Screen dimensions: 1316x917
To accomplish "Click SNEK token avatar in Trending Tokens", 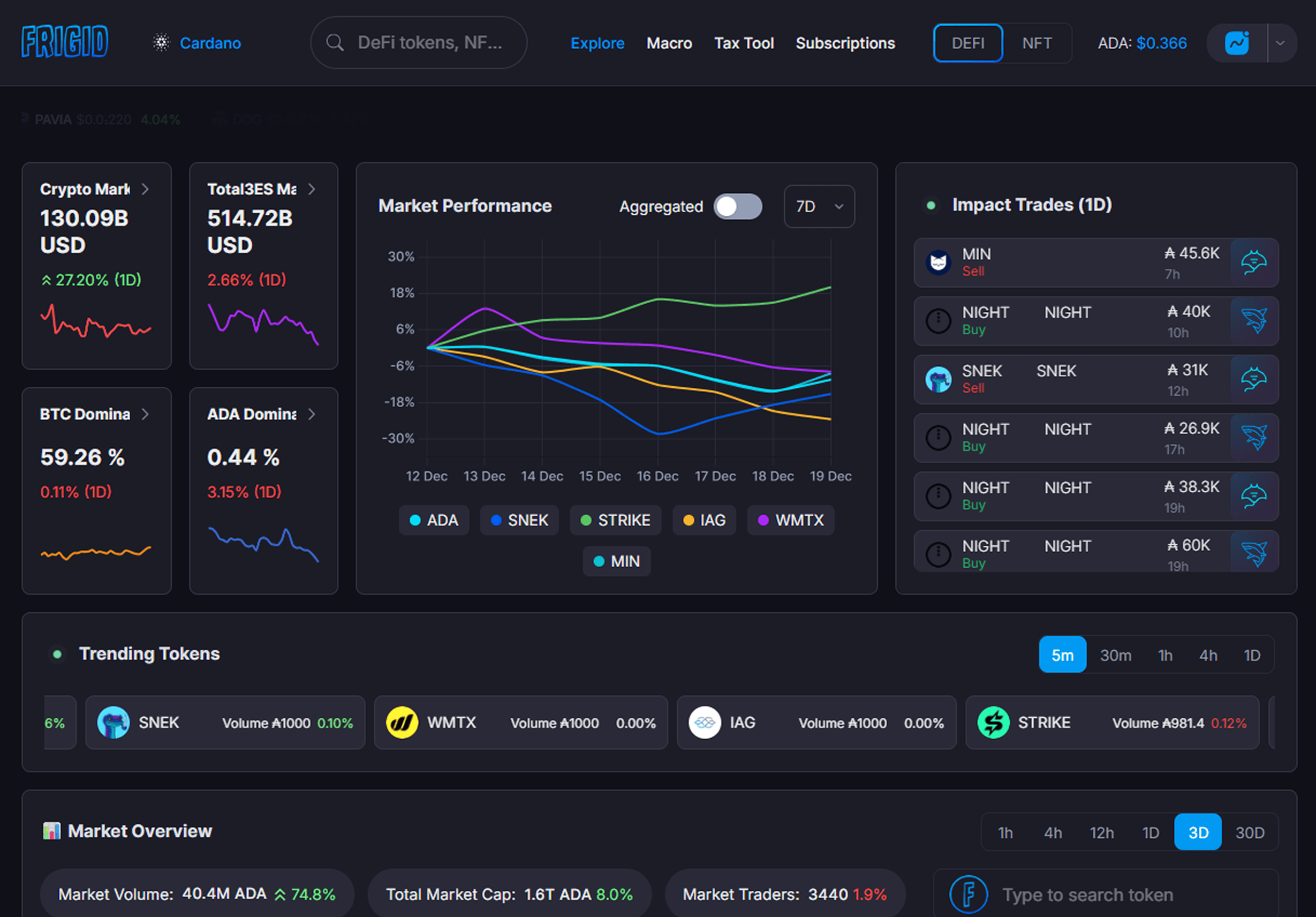I will 113,723.
